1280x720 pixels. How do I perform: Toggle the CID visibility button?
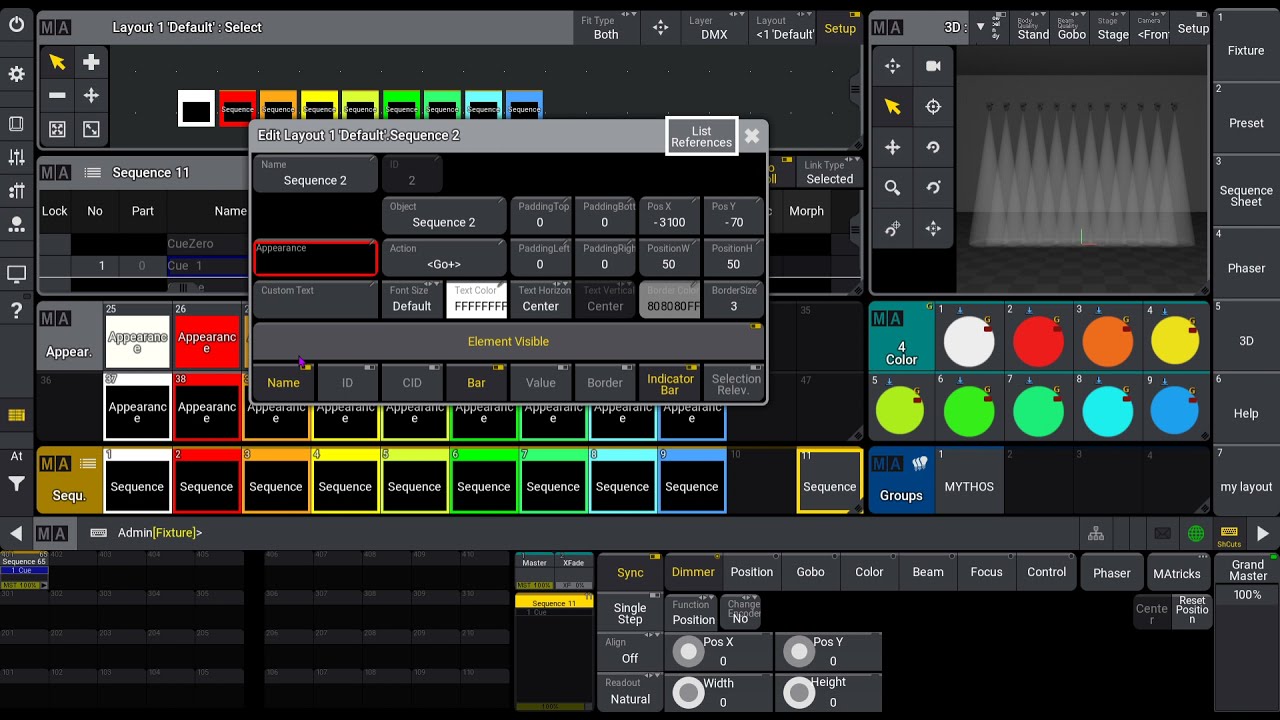click(x=412, y=382)
